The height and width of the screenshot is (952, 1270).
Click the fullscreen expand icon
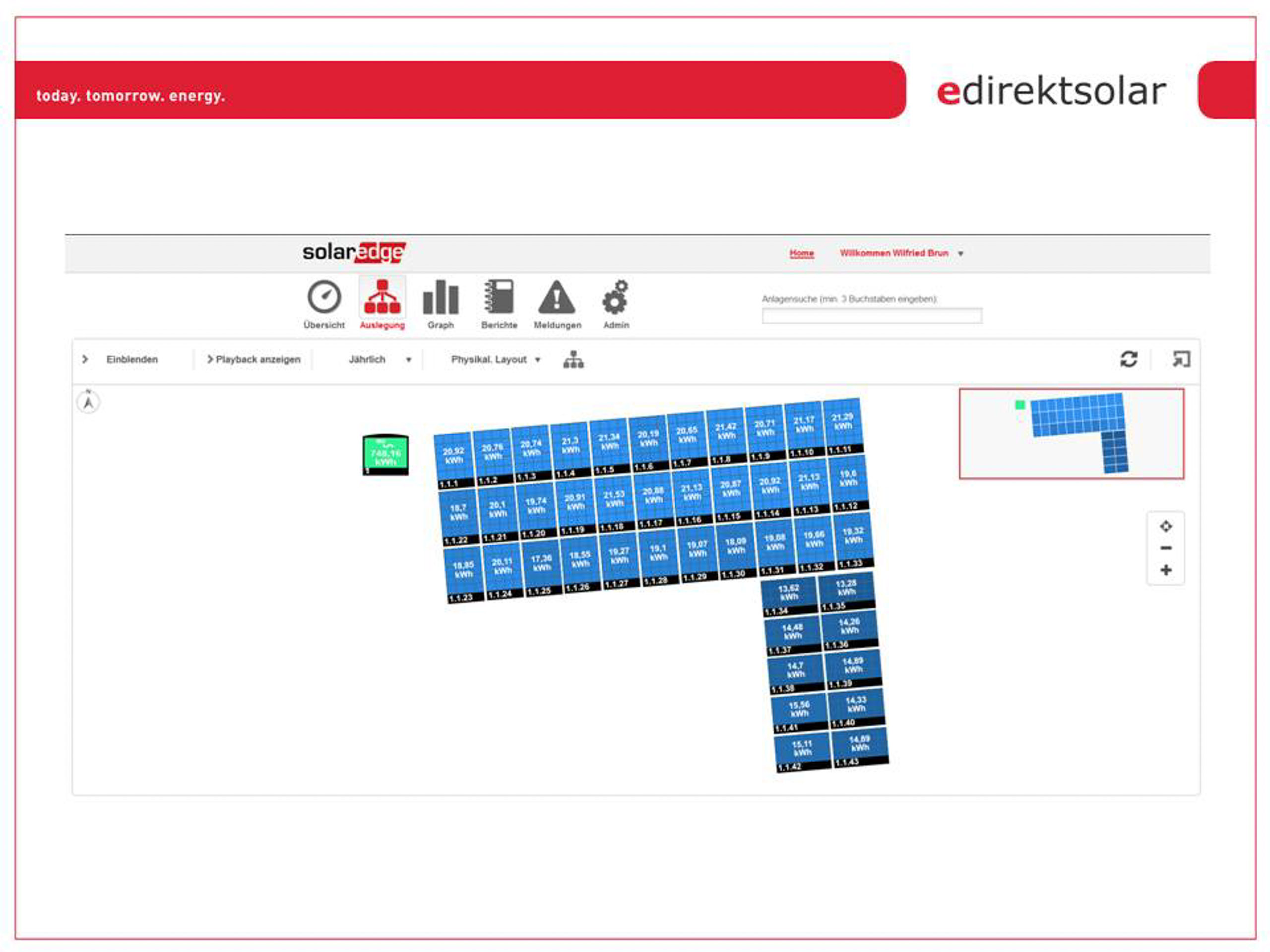[x=1181, y=359]
